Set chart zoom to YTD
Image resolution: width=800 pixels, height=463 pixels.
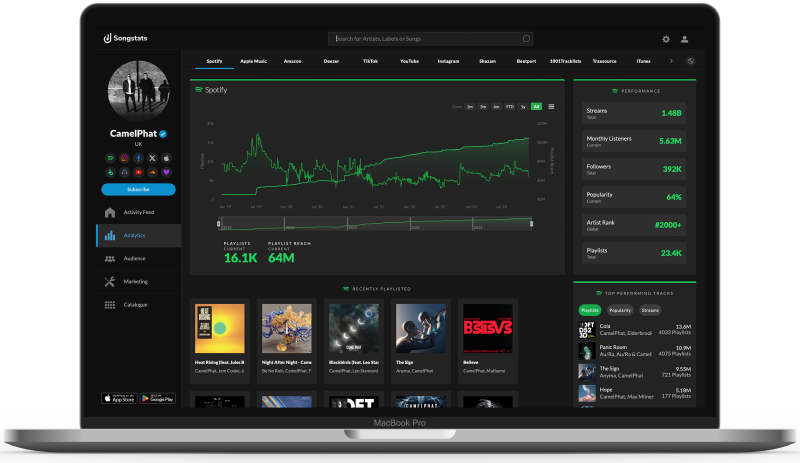510,107
